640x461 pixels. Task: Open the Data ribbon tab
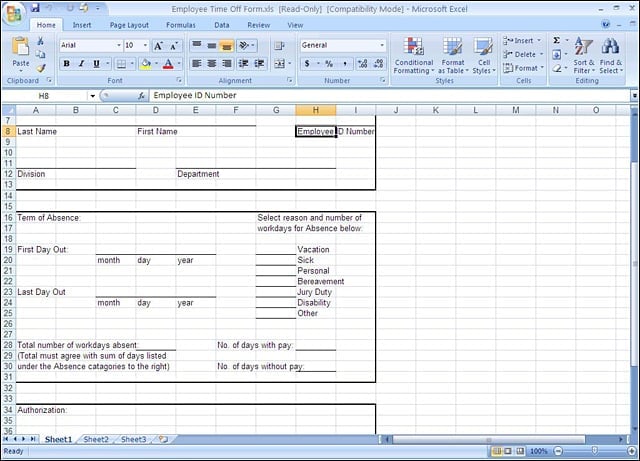(222, 25)
